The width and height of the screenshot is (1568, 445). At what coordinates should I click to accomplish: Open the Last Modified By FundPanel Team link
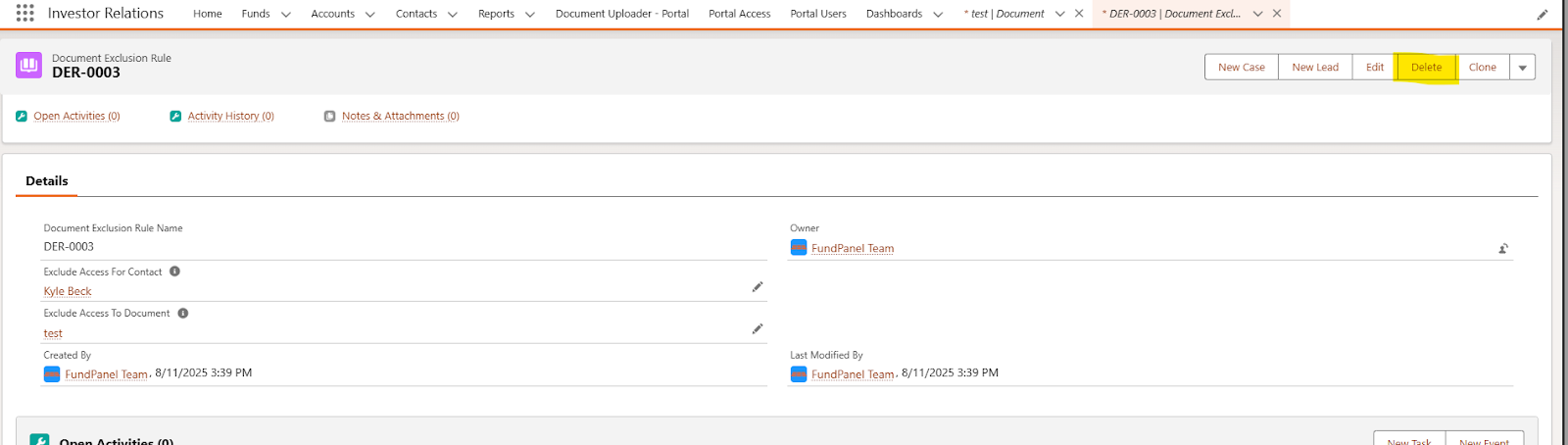point(853,374)
